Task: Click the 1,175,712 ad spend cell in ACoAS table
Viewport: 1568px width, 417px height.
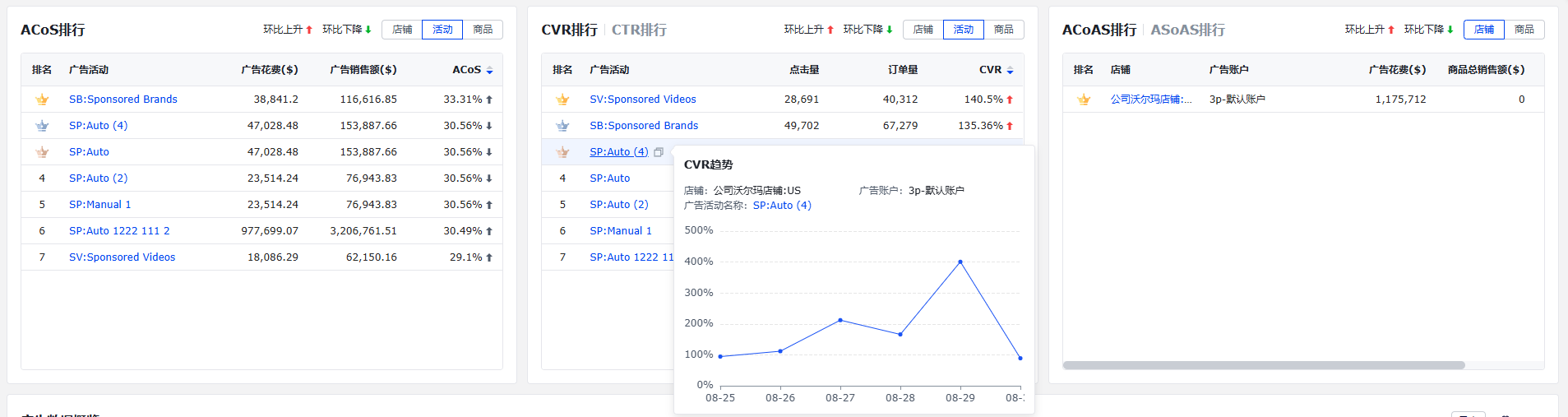Action: pos(1401,100)
